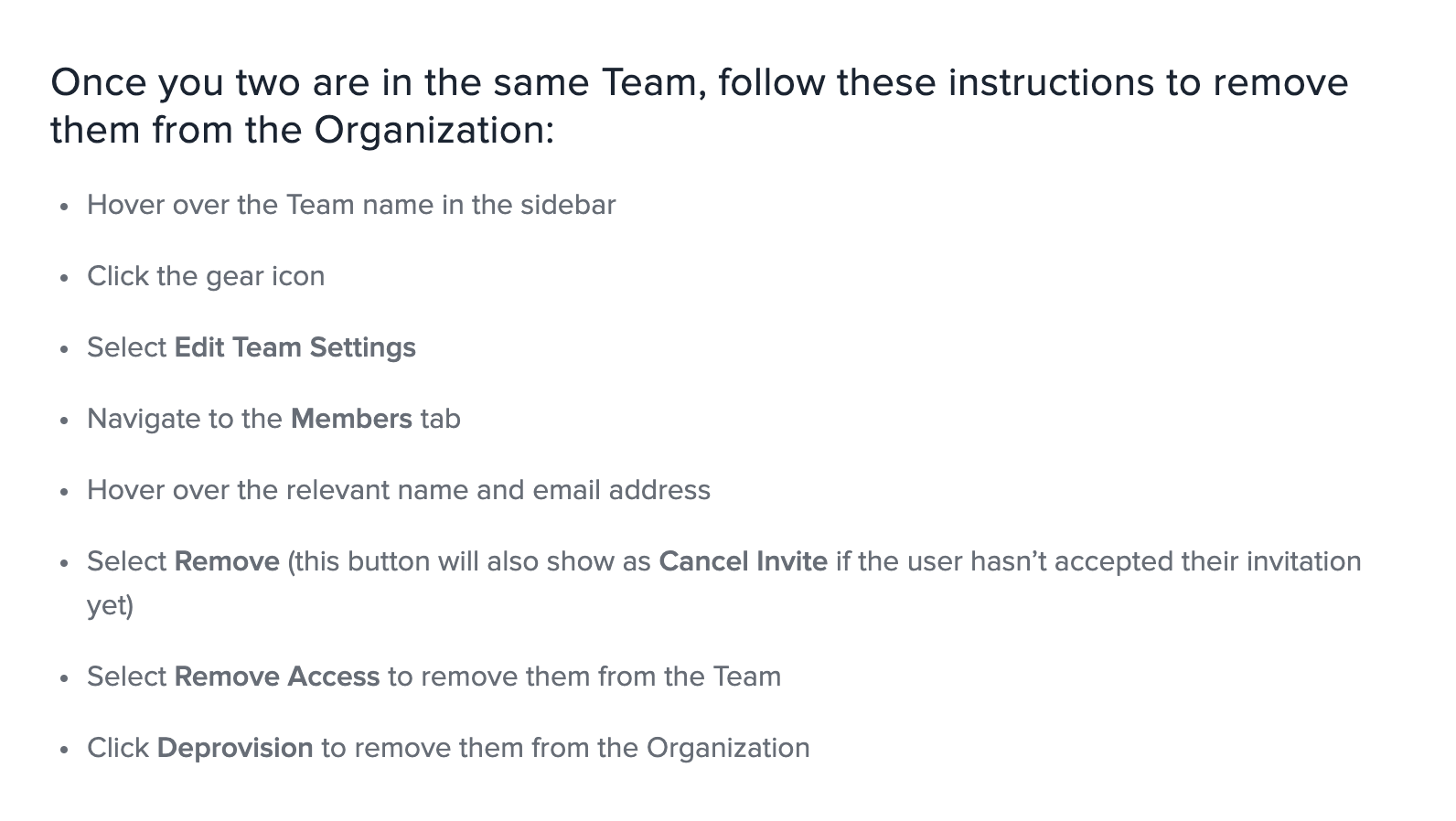Click the bold word 'Deprovision'
The image size is (1456, 821).
click(235, 748)
